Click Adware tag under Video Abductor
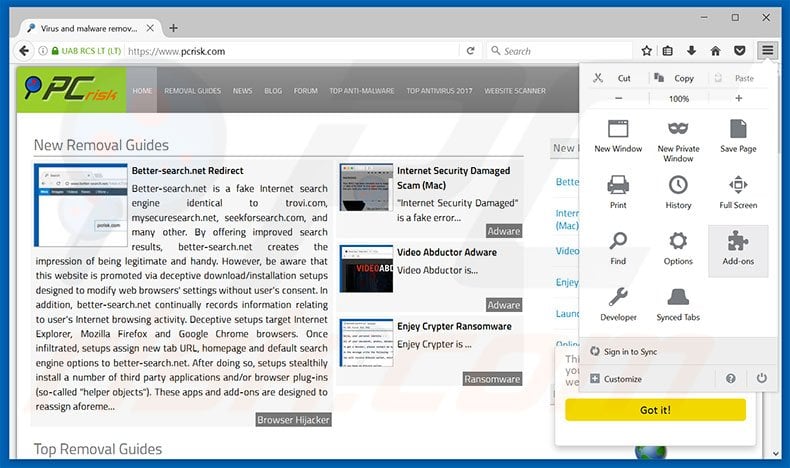The image size is (790, 468). coord(504,305)
